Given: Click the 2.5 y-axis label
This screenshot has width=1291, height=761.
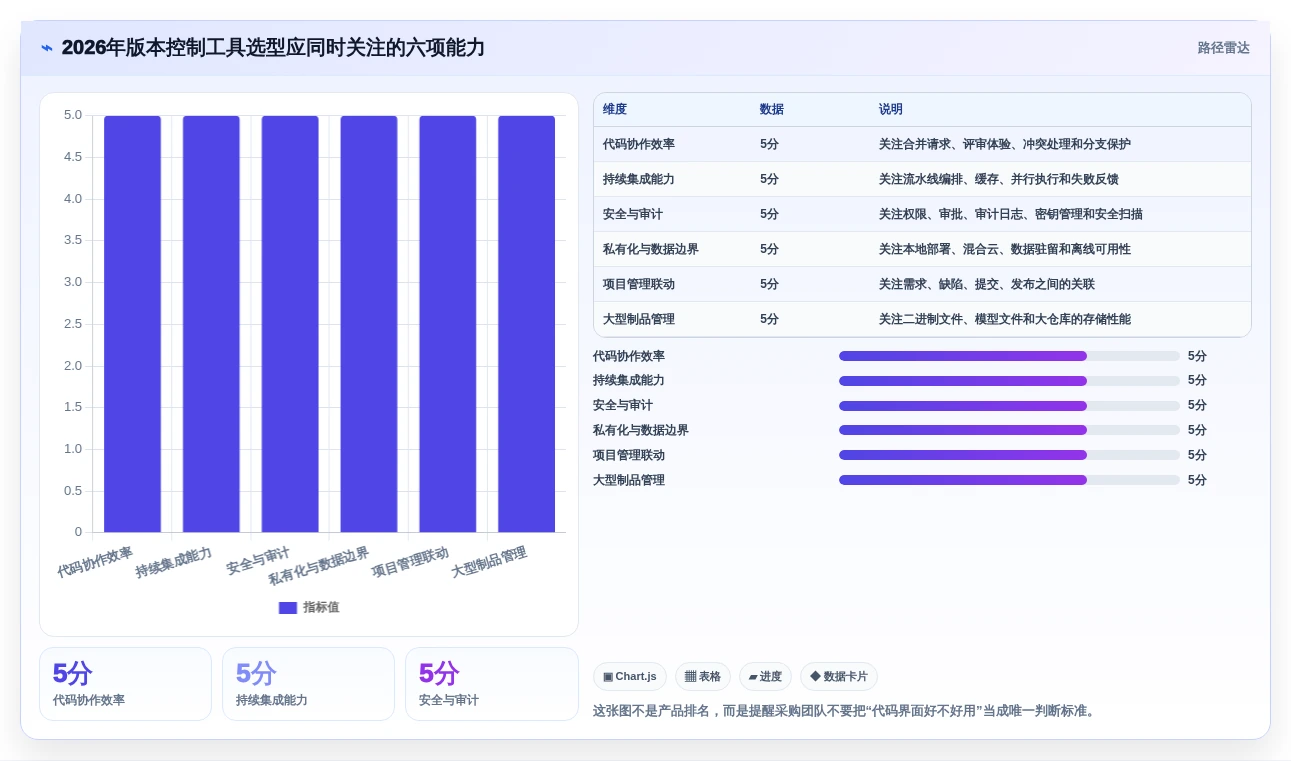Looking at the screenshot, I should (73, 323).
